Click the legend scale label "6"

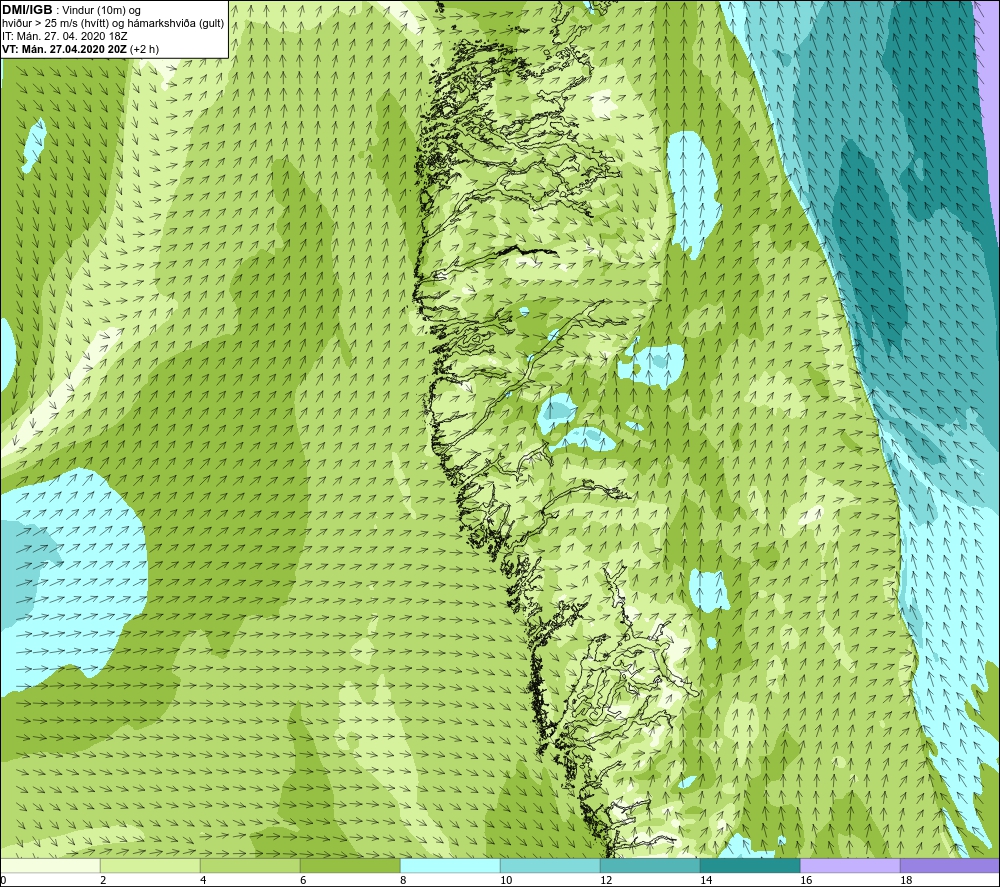[x=303, y=881]
